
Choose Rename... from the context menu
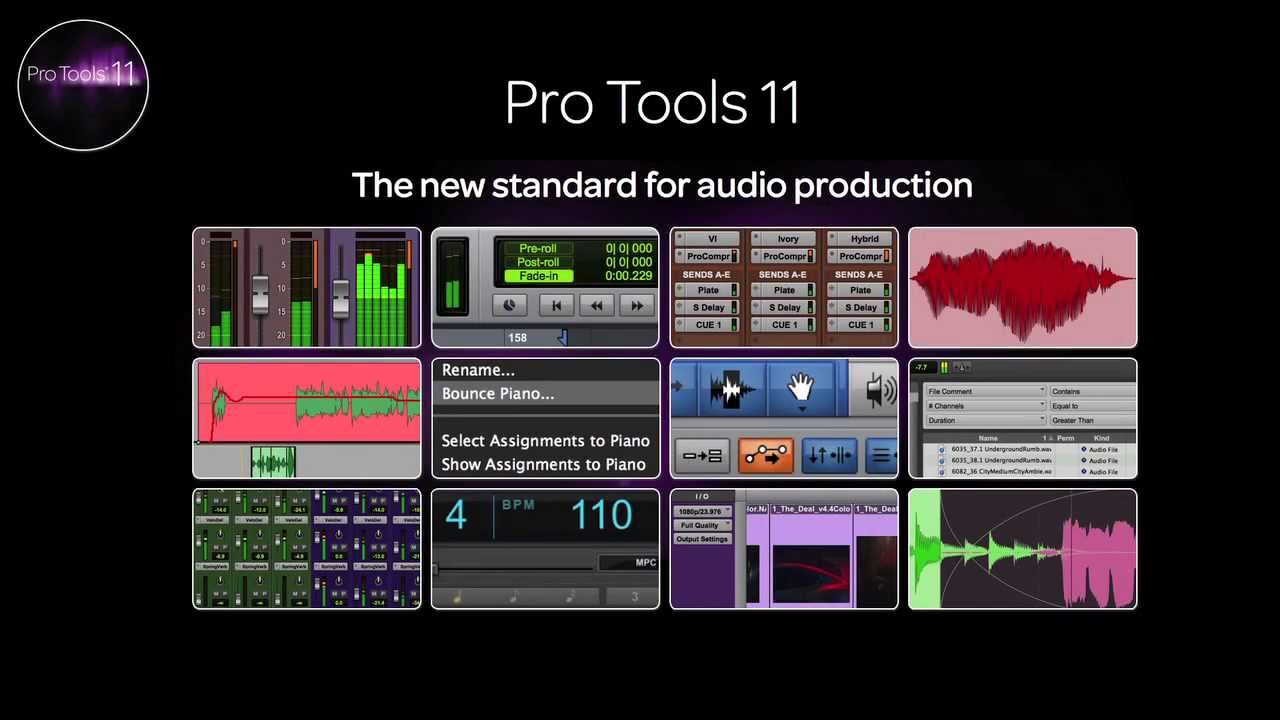[478, 370]
